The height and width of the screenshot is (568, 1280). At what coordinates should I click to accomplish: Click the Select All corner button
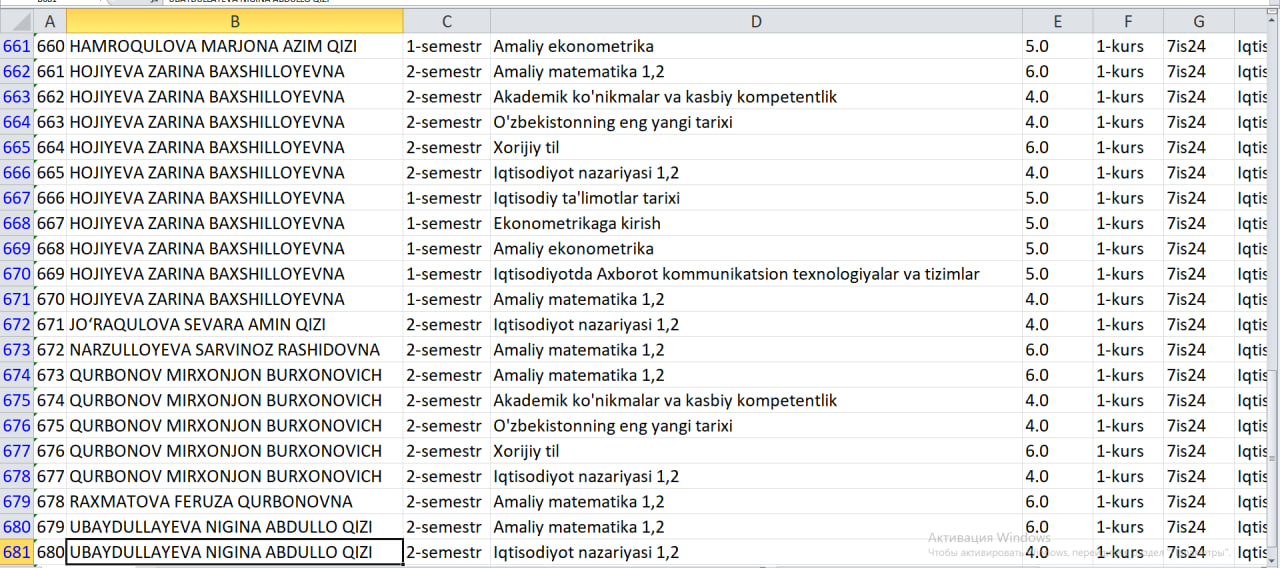[x=17, y=21]
